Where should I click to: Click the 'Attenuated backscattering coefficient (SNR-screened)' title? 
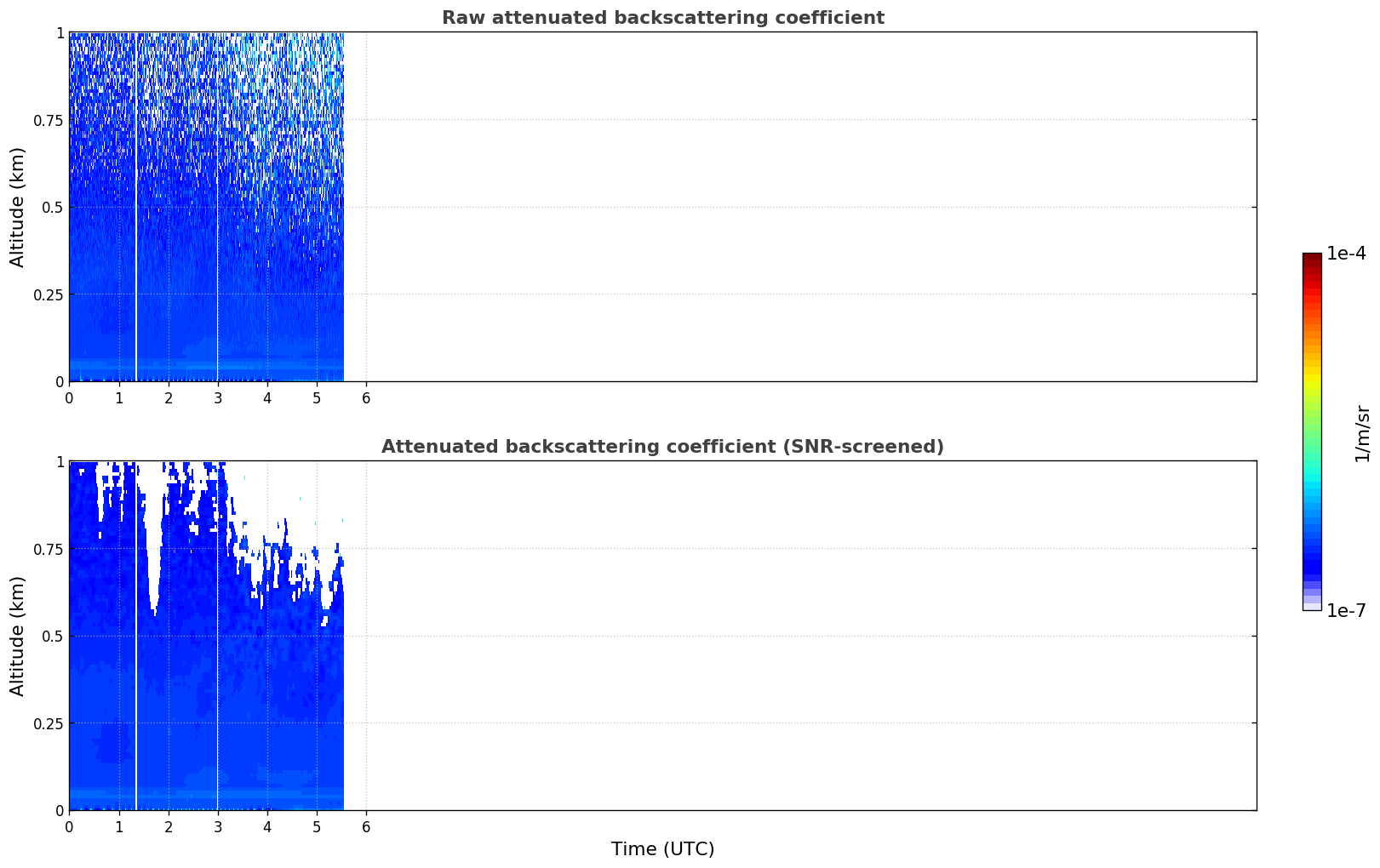[662, 447]
